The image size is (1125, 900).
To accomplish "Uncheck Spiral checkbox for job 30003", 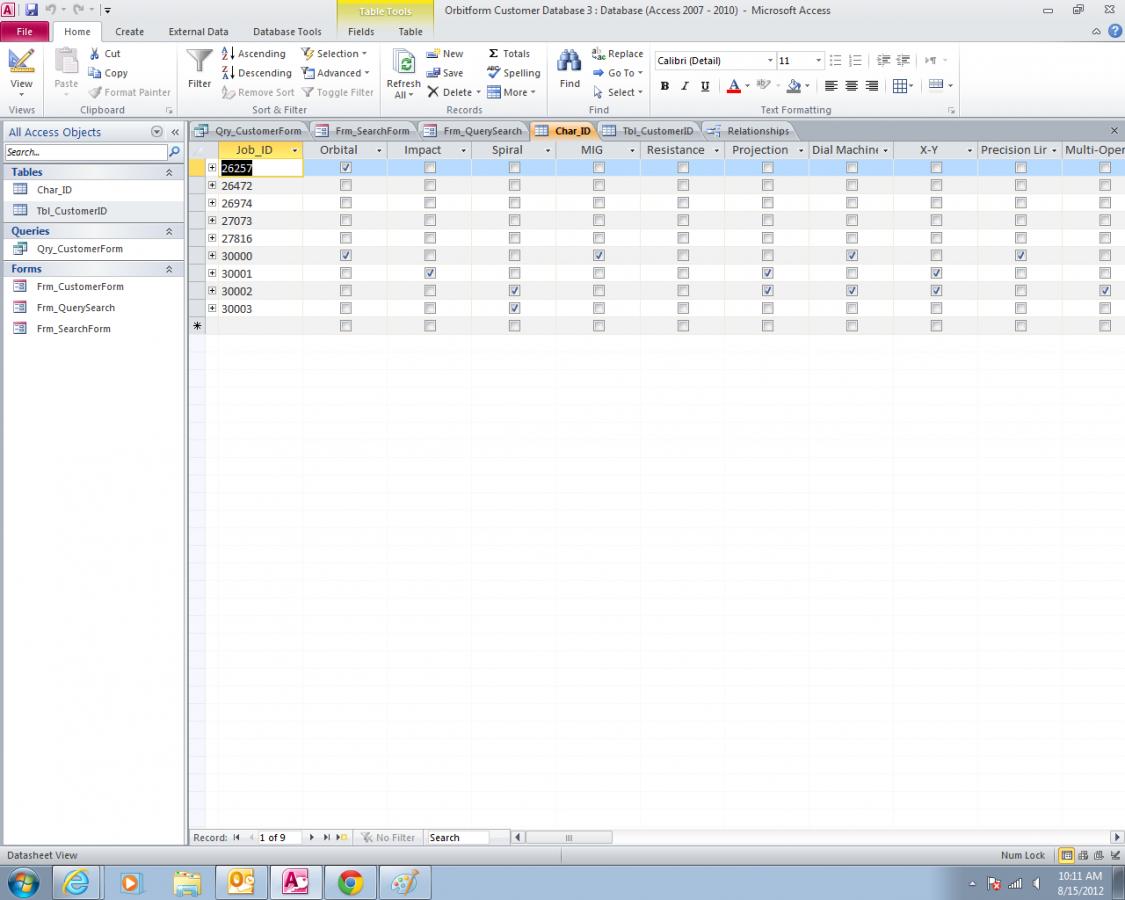I will (x=514, y=309).
